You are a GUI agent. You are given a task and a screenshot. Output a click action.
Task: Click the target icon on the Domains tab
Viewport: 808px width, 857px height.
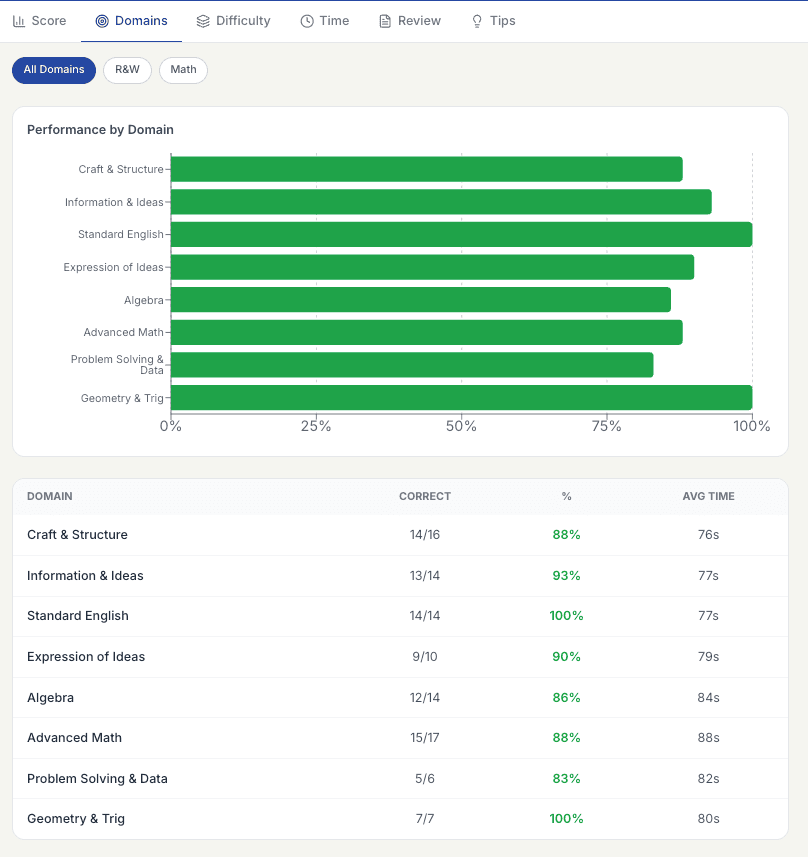101,20
